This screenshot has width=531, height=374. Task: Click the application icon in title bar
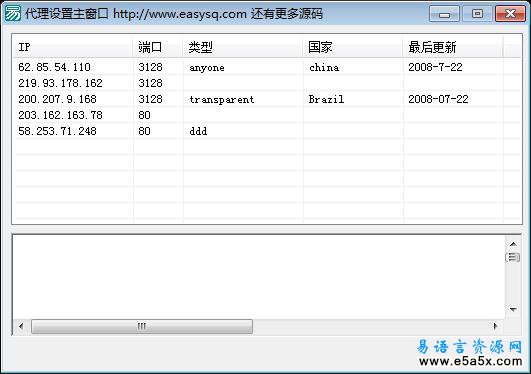pos(13,14)
